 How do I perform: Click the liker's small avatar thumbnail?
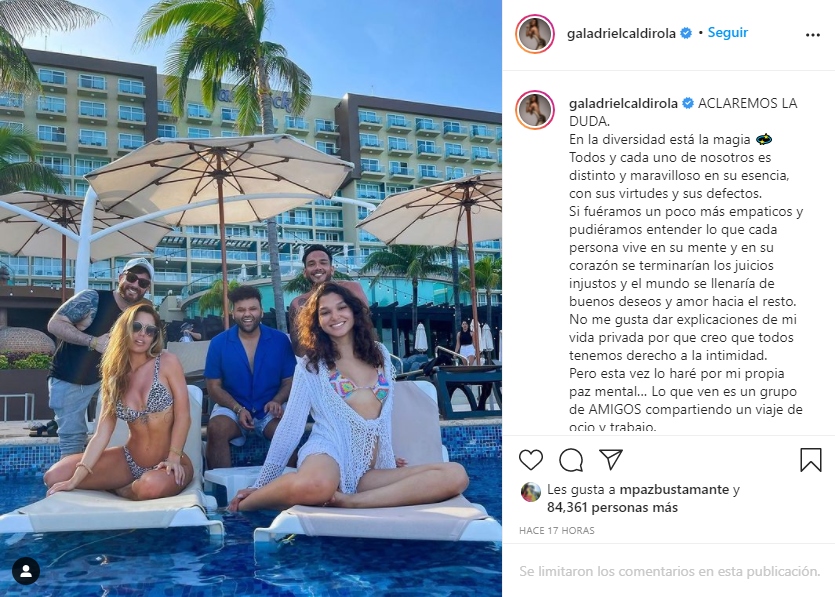click(x=530, y=493)
